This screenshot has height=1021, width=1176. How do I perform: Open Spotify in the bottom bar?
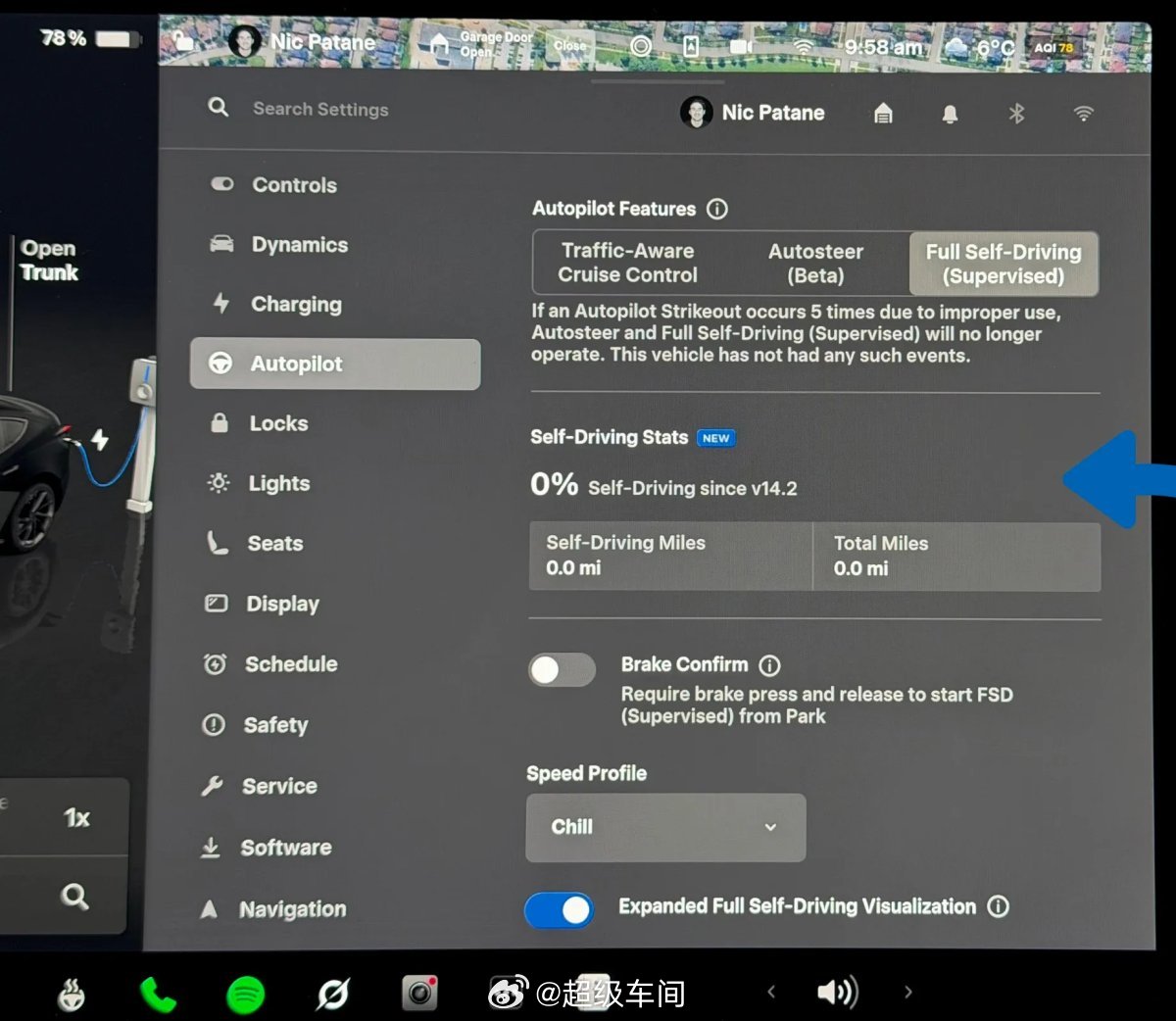coord(246,996)
